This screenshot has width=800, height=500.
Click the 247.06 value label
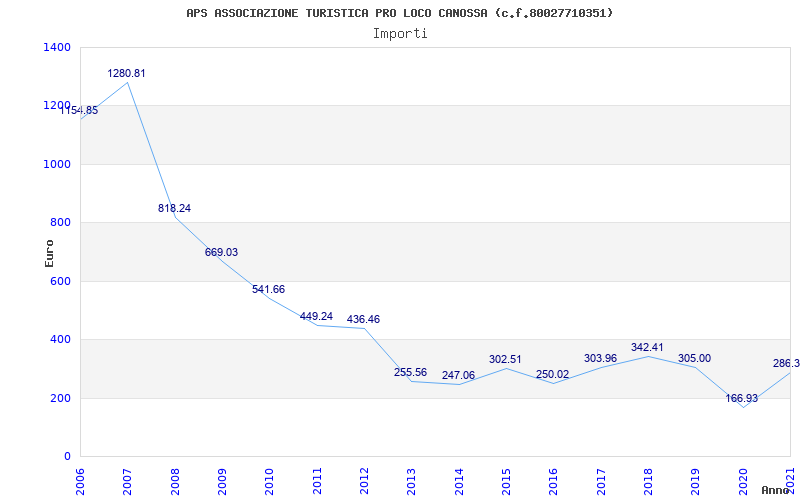[x=458, y=376]
